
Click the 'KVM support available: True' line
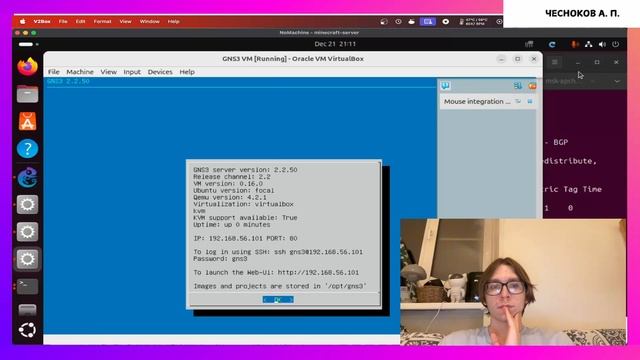click(x=245, y=218)
